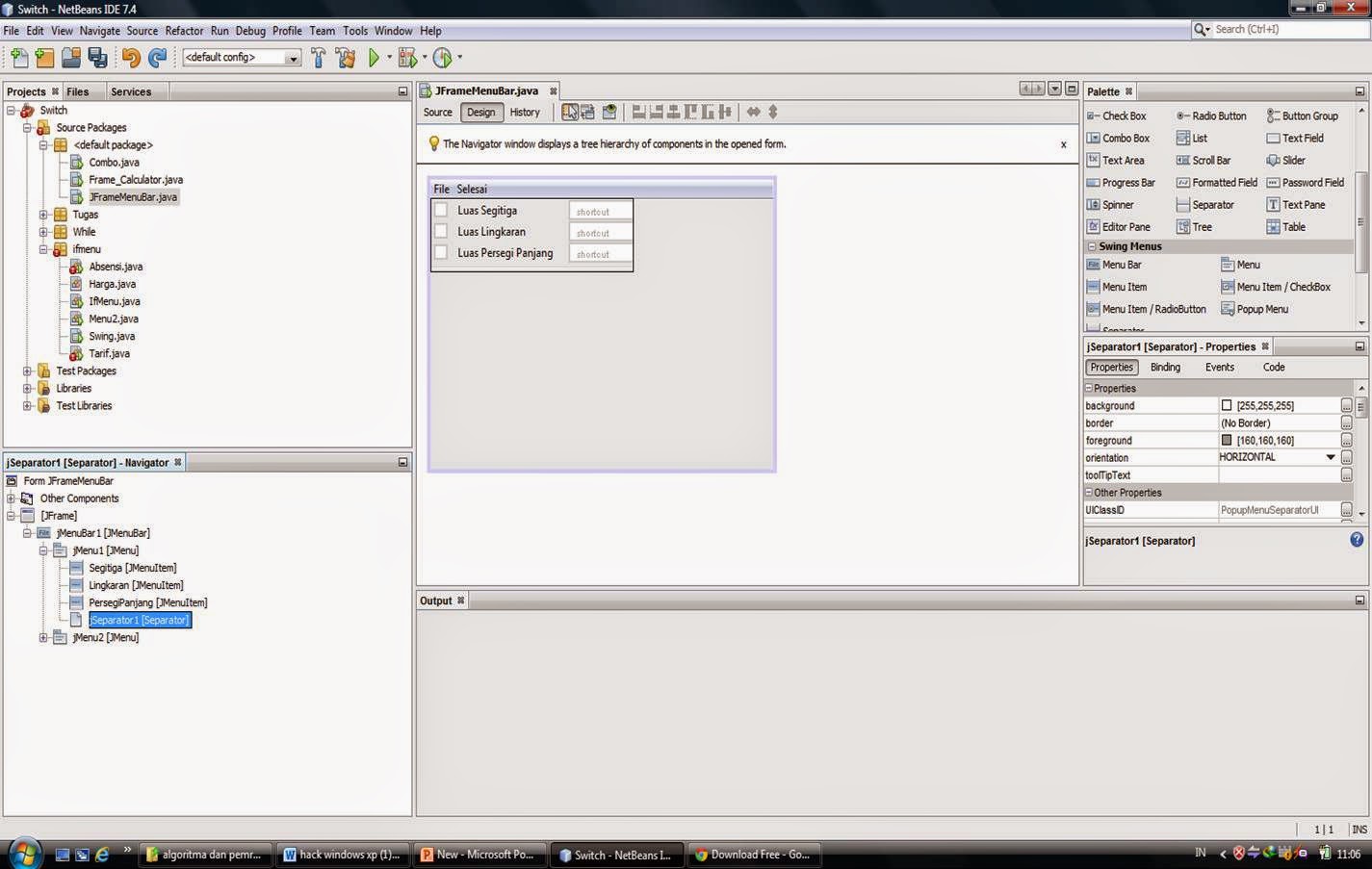Switch to the Files tab
This screenshot has height=869, width=1372.
tap(78, 91)
